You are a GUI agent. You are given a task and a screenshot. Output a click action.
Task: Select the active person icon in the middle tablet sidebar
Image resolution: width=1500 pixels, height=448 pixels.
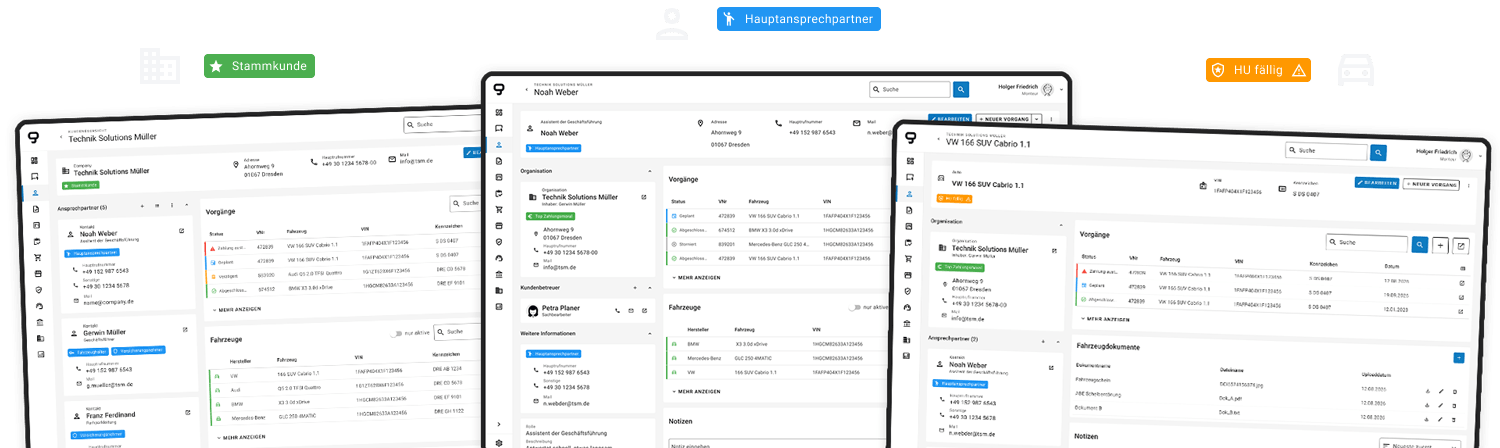(x=499, y=145)
